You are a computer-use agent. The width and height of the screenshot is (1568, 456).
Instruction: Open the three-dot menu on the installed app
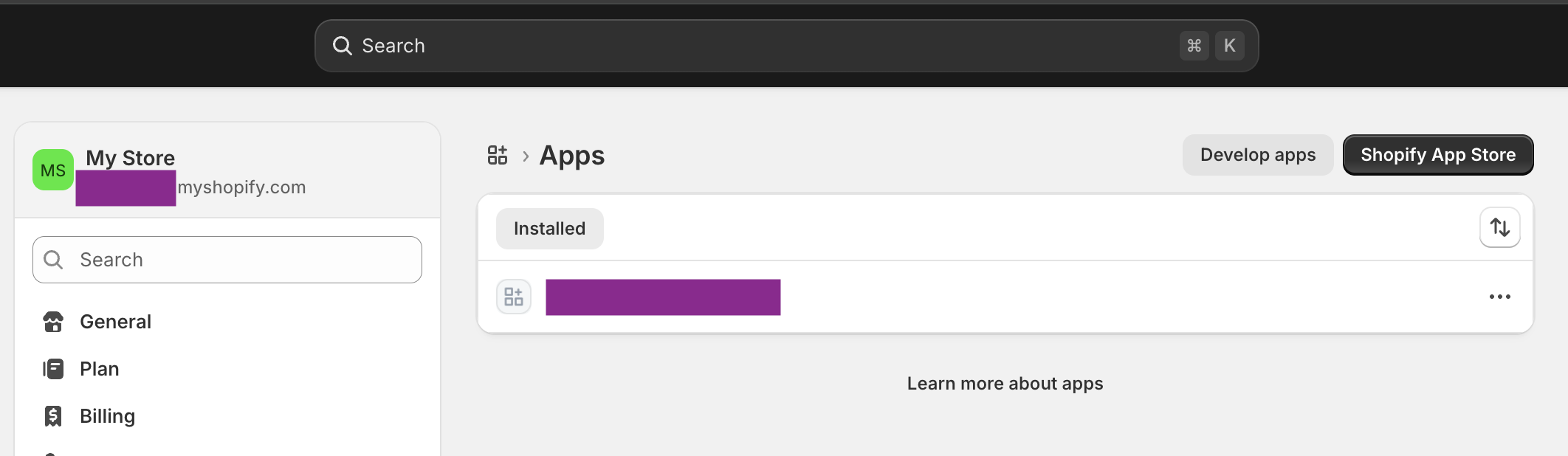pyautogui.click(x=1500, y=297)
